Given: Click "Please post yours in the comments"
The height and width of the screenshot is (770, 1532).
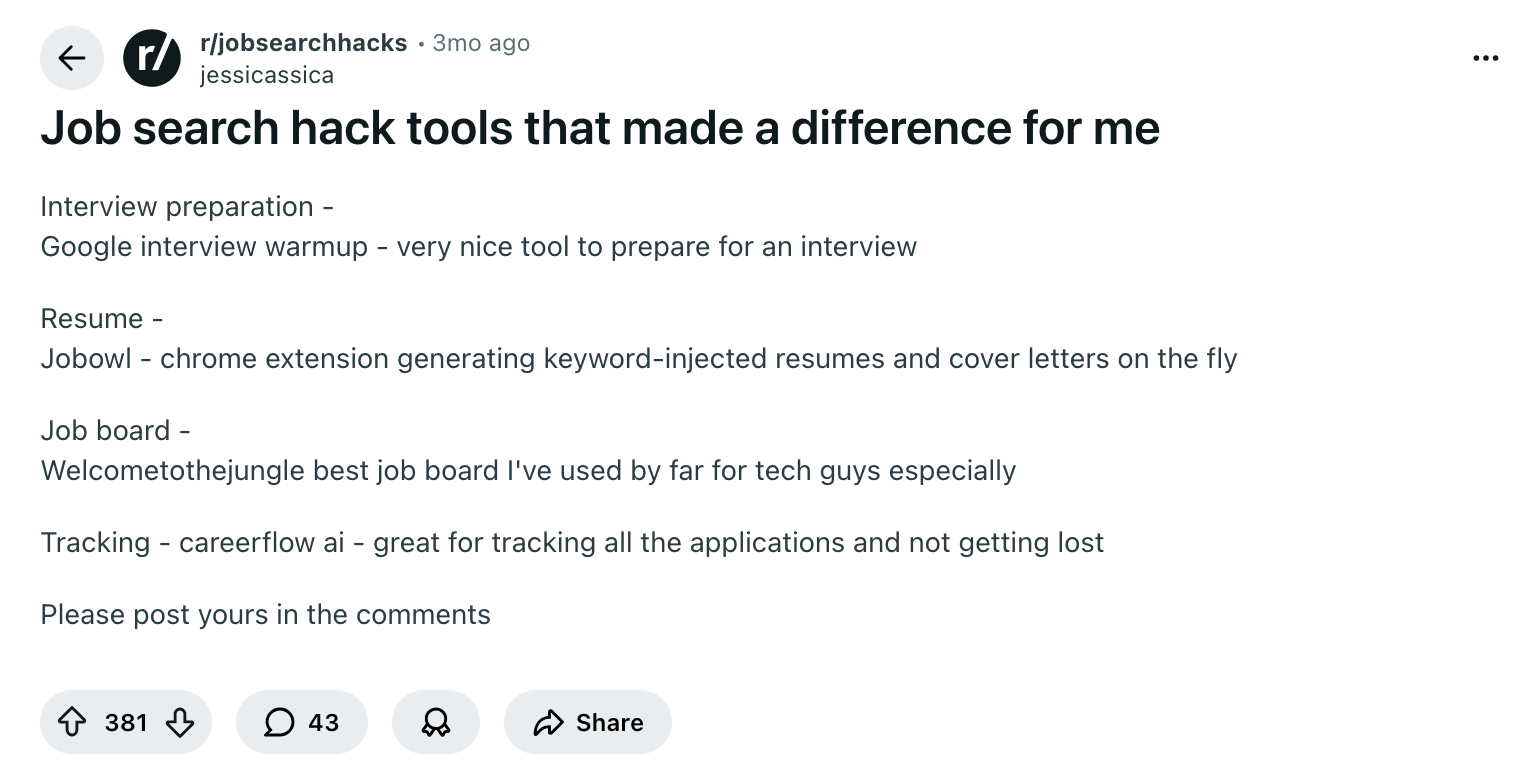Looking at the screenshot, I should 265,615.
